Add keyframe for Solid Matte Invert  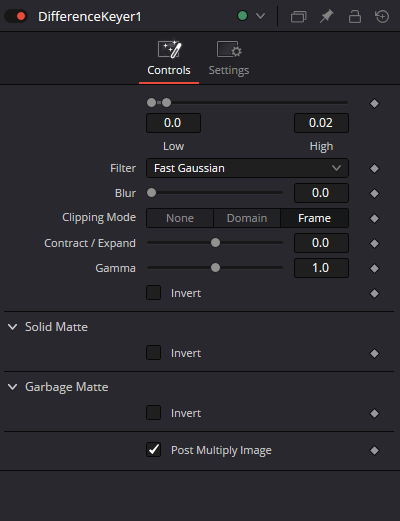(374, 354)
